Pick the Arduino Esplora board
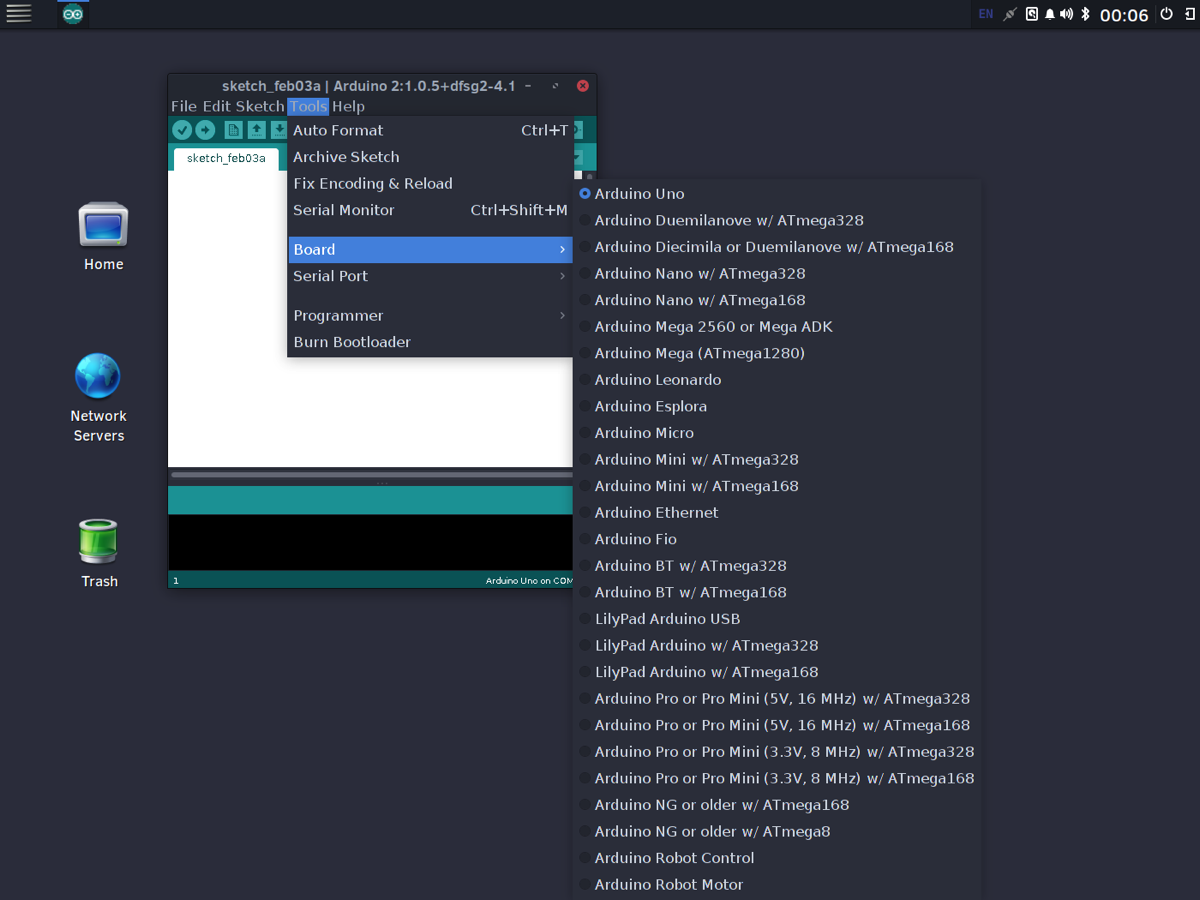 coord(777,406)
